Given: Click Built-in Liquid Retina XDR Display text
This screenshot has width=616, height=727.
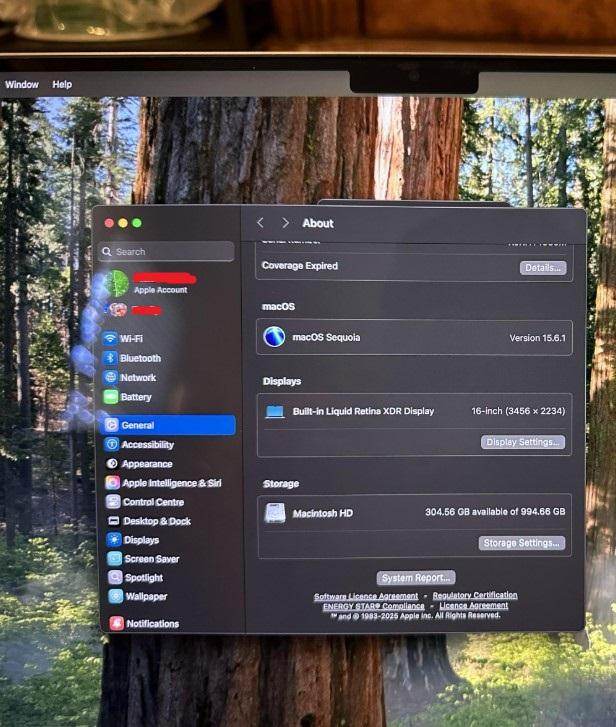Looking at the screenshot, I should click(x=363, y=411).
